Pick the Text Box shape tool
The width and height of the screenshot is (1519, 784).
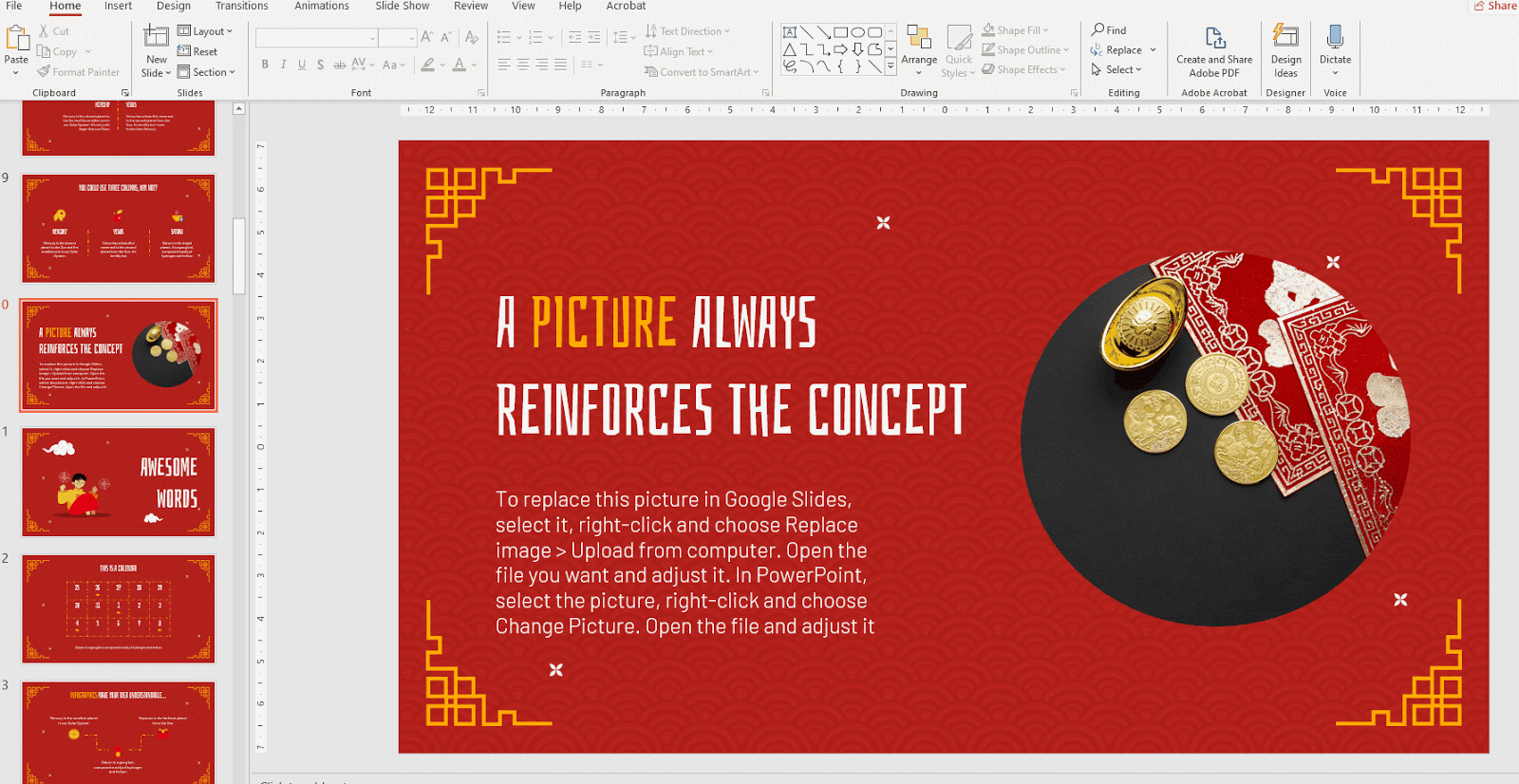click(789, 32)
